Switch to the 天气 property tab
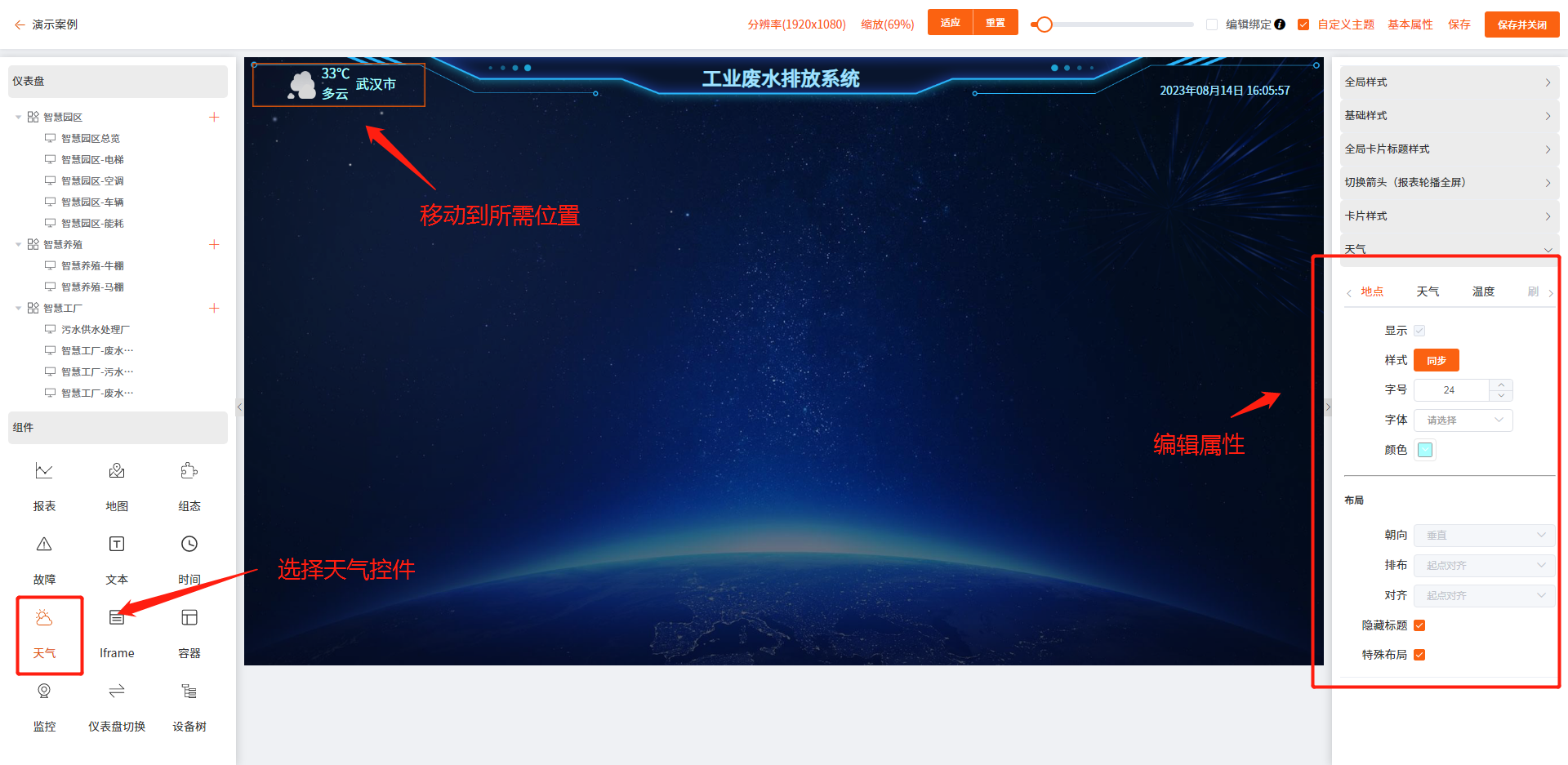The image size is (1568, 765). [1428, 291]
